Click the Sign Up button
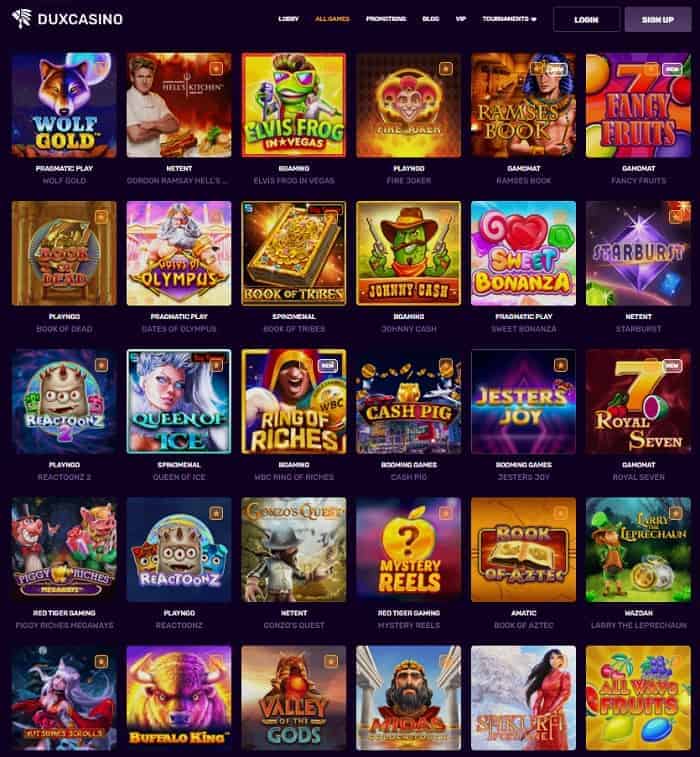This screenshot has height=757, width=700. point(658,20)
